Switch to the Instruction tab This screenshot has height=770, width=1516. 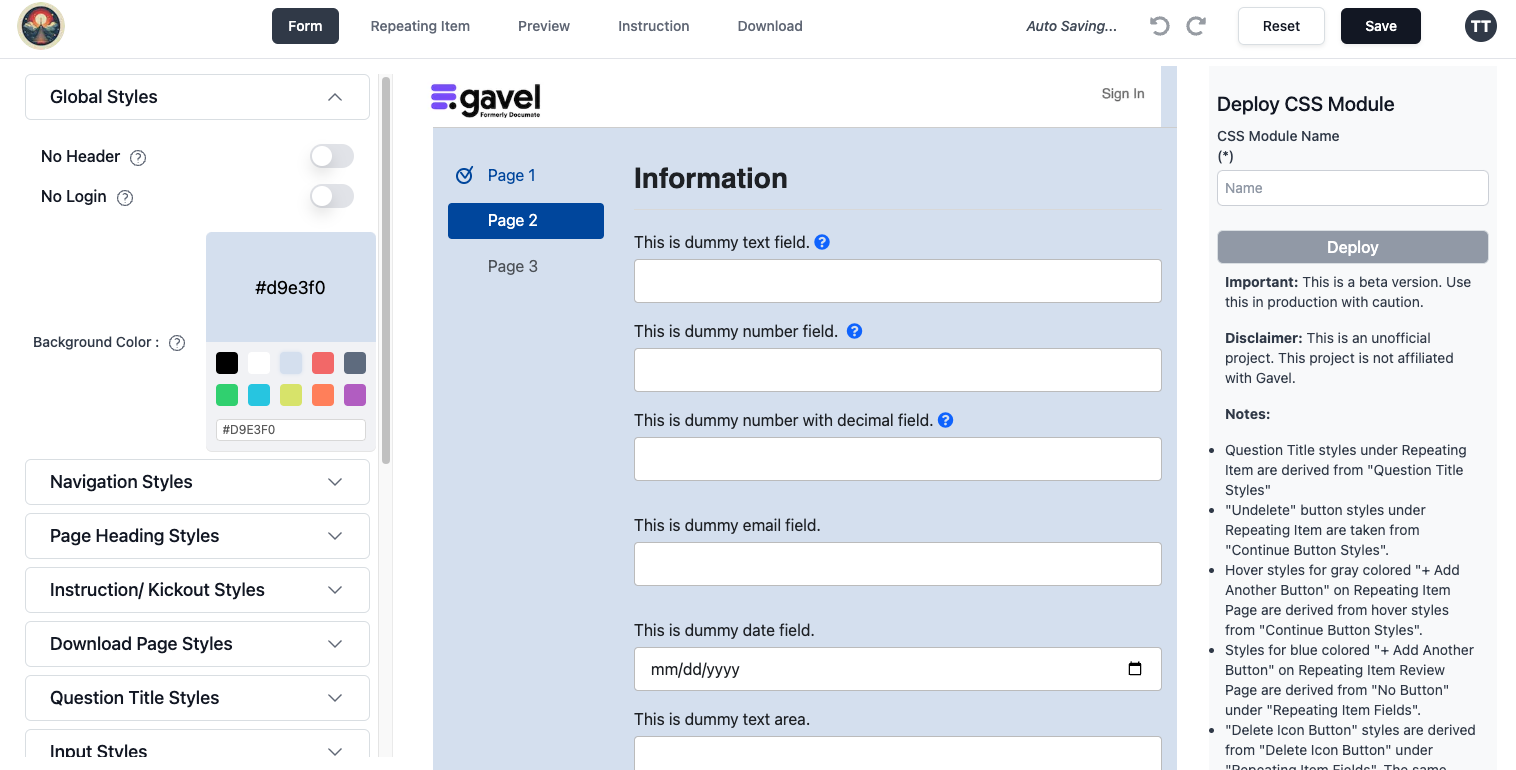tap(654, 26)
